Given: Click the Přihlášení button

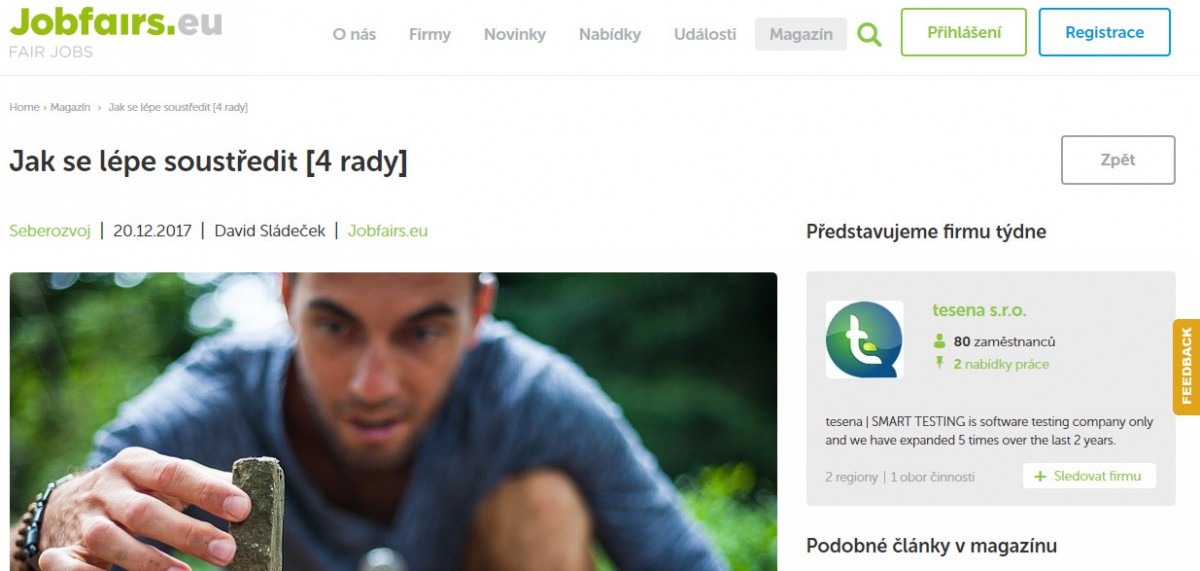Looking at the screenshot, I should pyautogui.click(x=964, y=32).
